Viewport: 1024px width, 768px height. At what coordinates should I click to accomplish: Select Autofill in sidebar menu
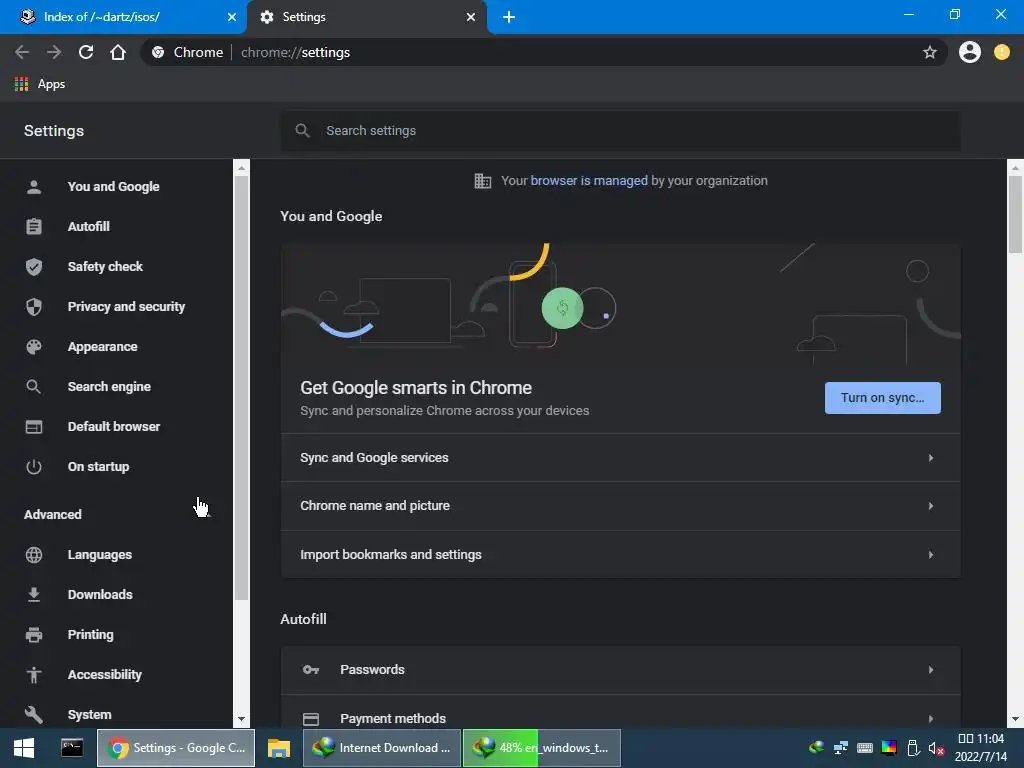(89, 227)
